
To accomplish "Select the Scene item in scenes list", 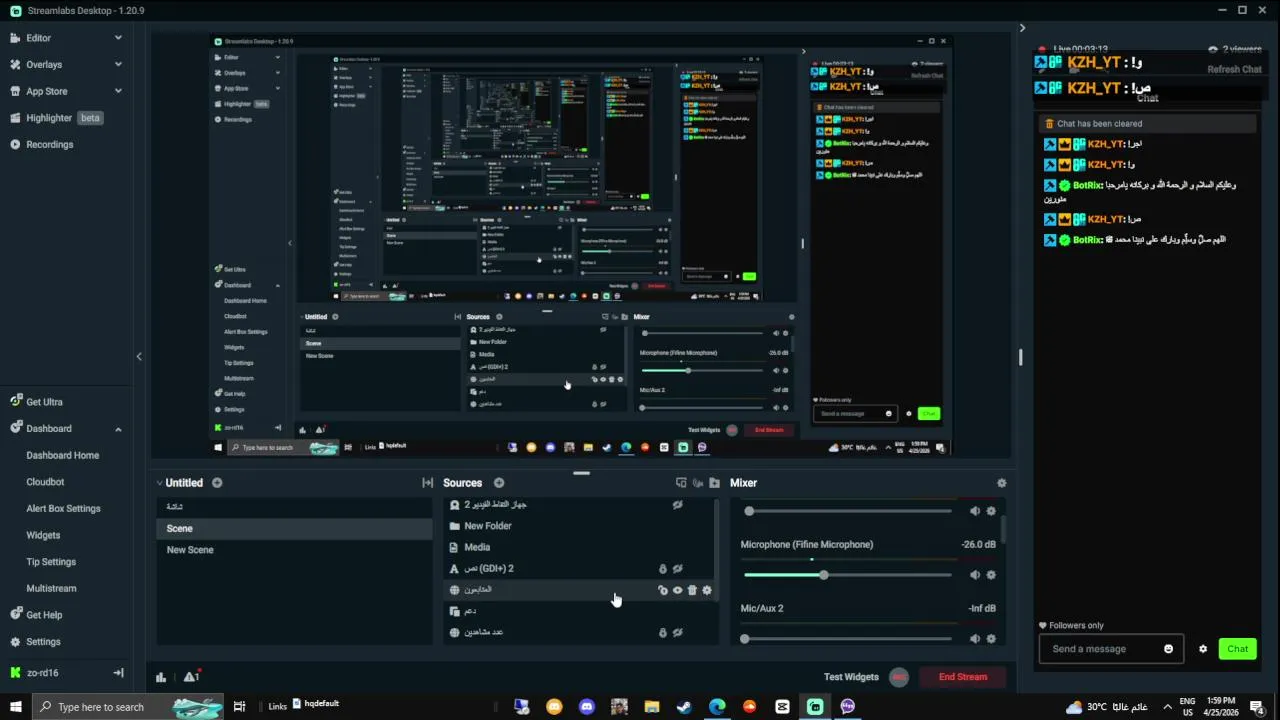I will 294,528.
